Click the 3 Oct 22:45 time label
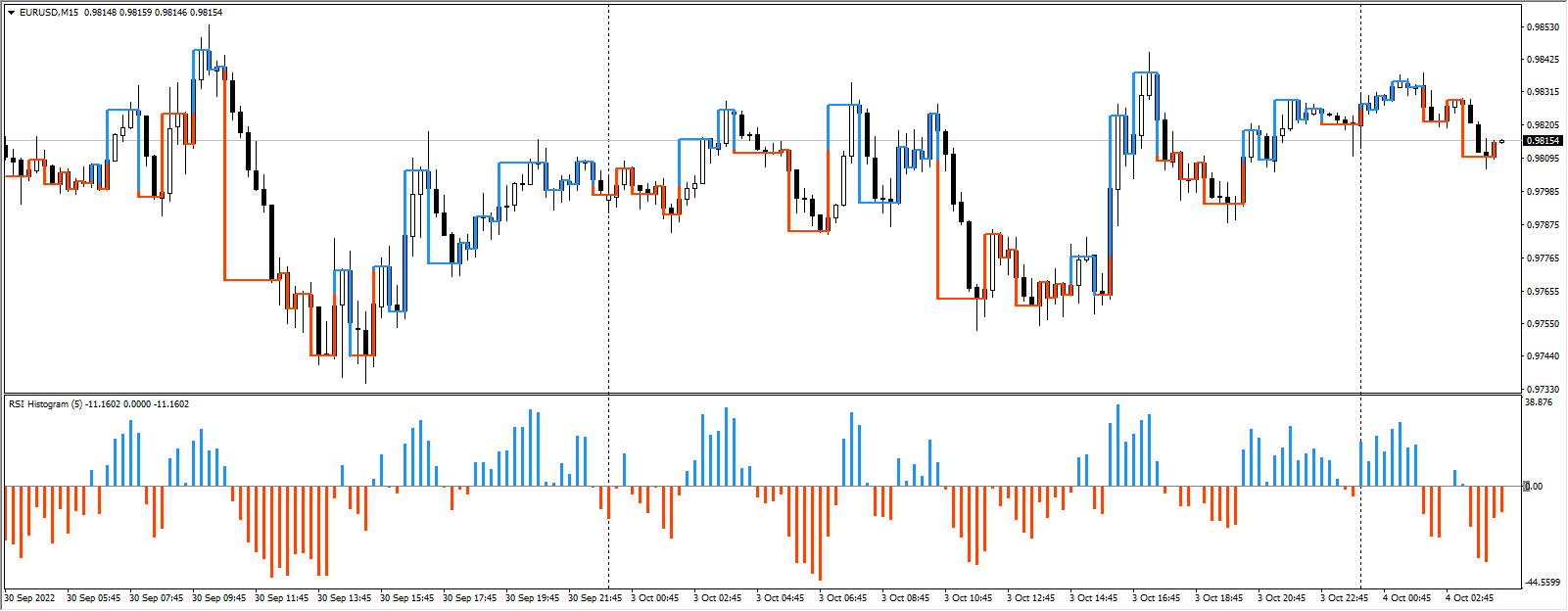1568x611 pixels. (x=1345, y=598)
